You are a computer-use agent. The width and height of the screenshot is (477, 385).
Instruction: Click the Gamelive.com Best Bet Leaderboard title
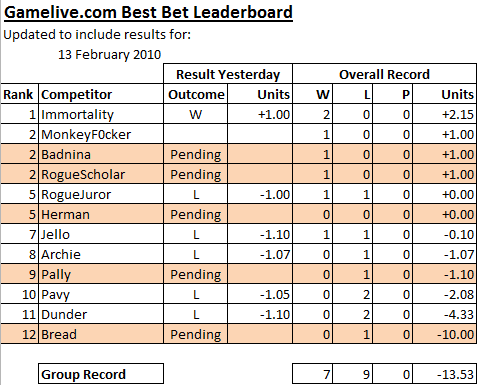coord(148,13)
